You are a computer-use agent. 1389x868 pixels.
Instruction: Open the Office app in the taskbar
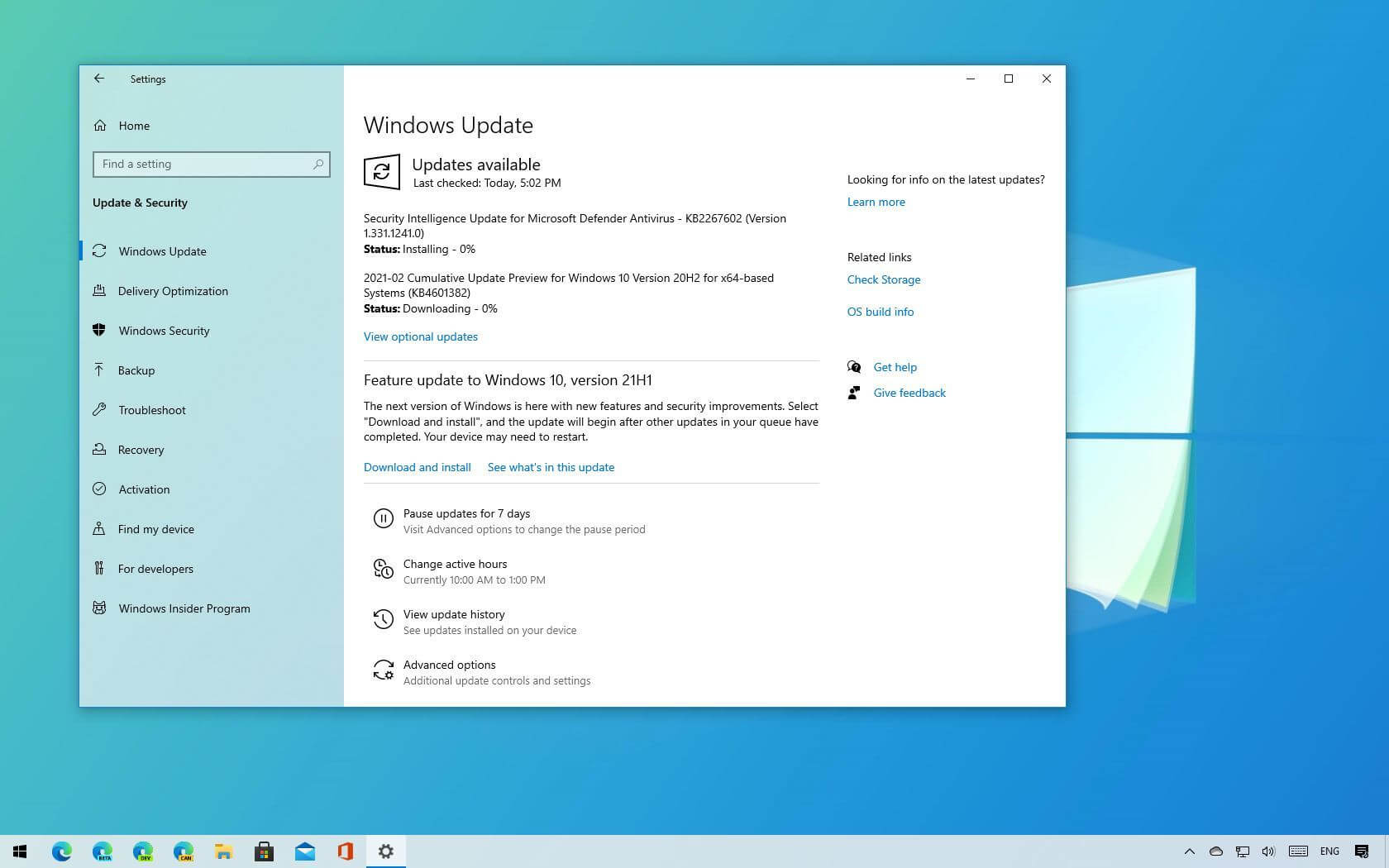(345, 851)
